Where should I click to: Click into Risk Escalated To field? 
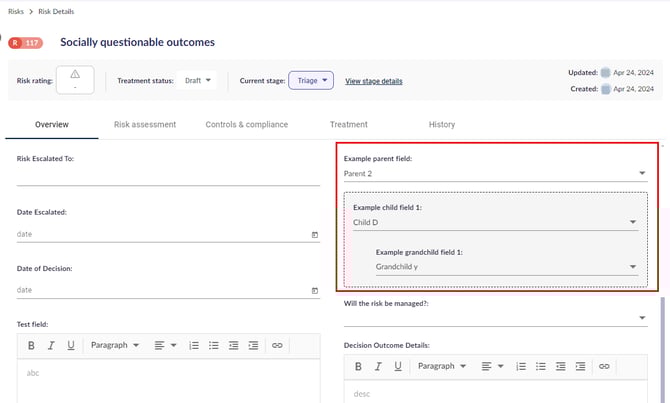tap(168, 176)
